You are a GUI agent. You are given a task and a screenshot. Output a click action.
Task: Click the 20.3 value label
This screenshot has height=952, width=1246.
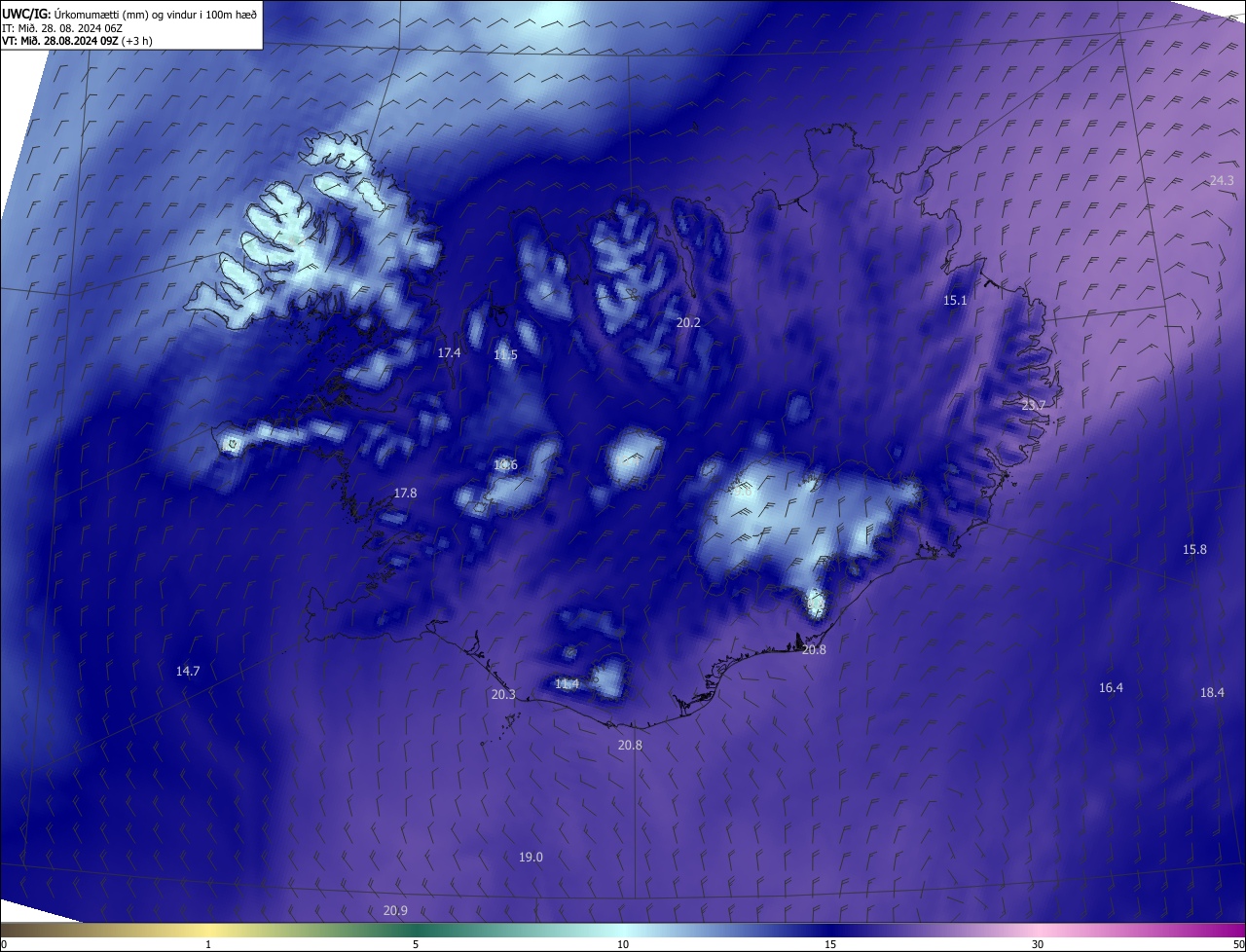pyautogui.click(x=503, y=694)
